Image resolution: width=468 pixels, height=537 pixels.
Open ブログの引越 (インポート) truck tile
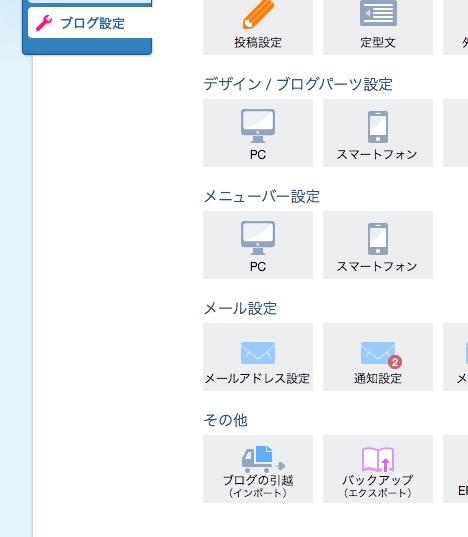coord(258,469)
